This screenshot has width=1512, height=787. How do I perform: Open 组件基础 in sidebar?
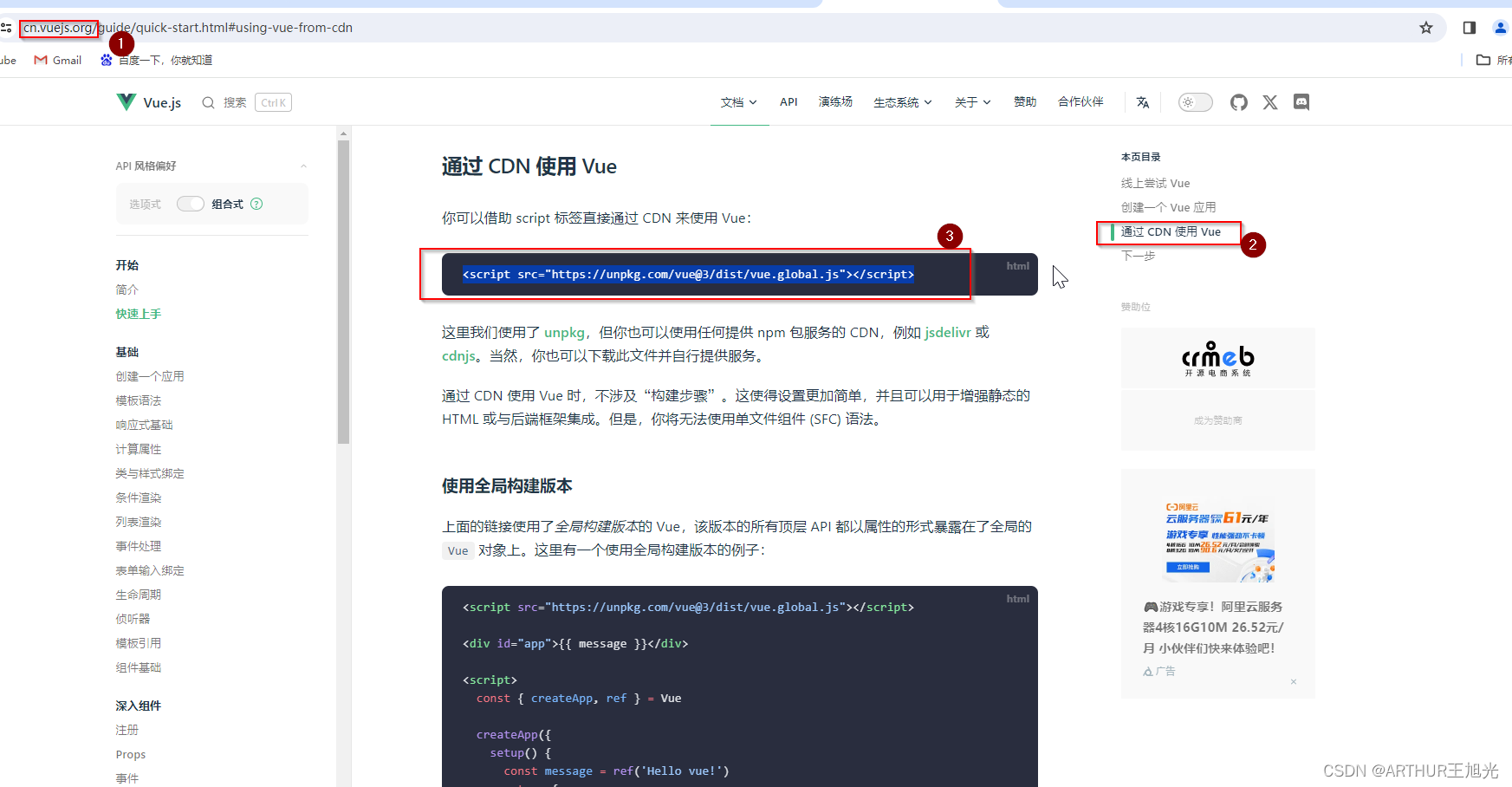pyautogui.click(x=139, y=667)
